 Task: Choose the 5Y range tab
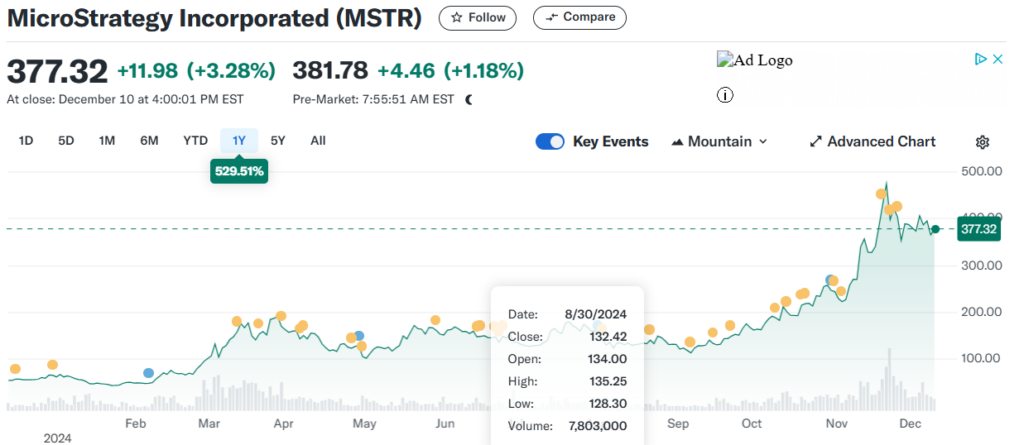pos(278,140)
